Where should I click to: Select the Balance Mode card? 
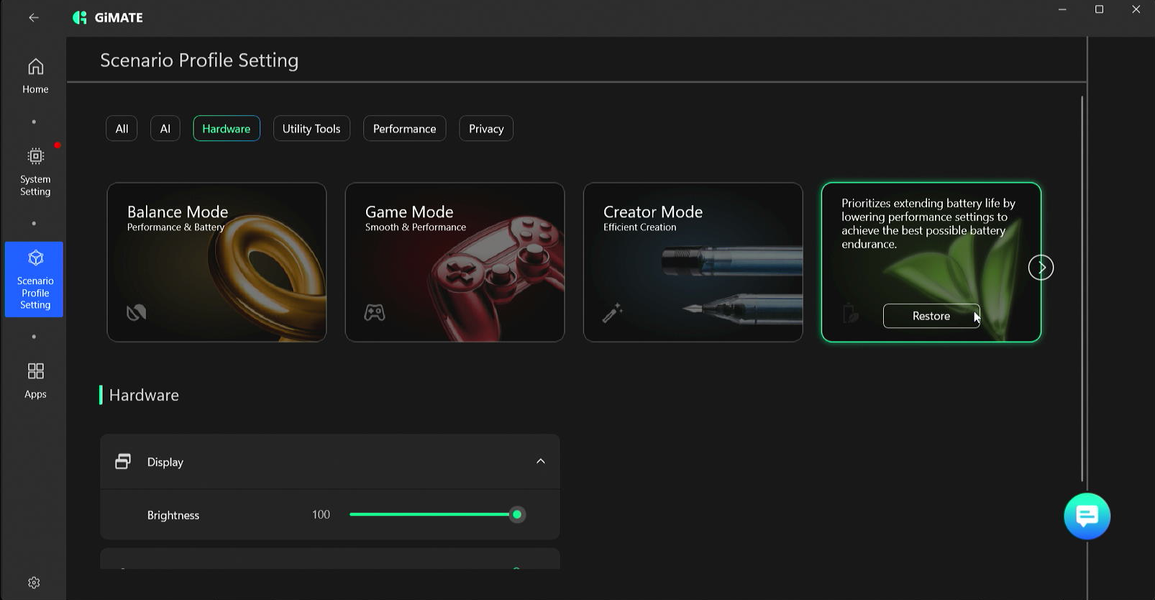(x=216, y=262)
